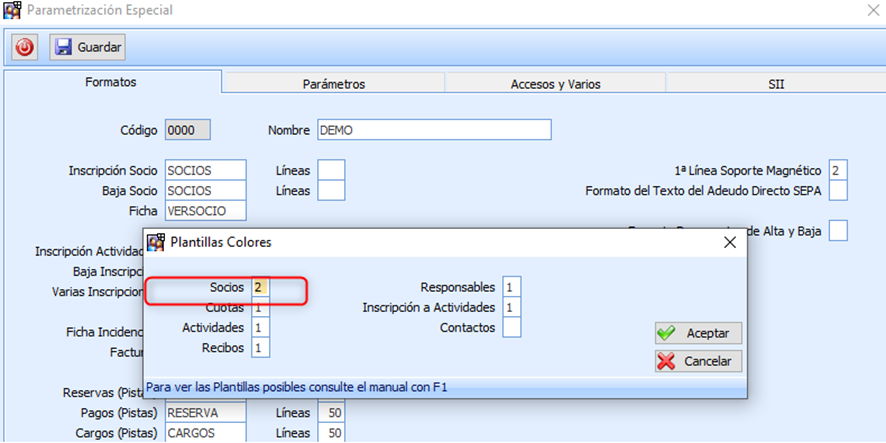
Task: Click the Socios template number field
Action: click(x=261, y=287)
